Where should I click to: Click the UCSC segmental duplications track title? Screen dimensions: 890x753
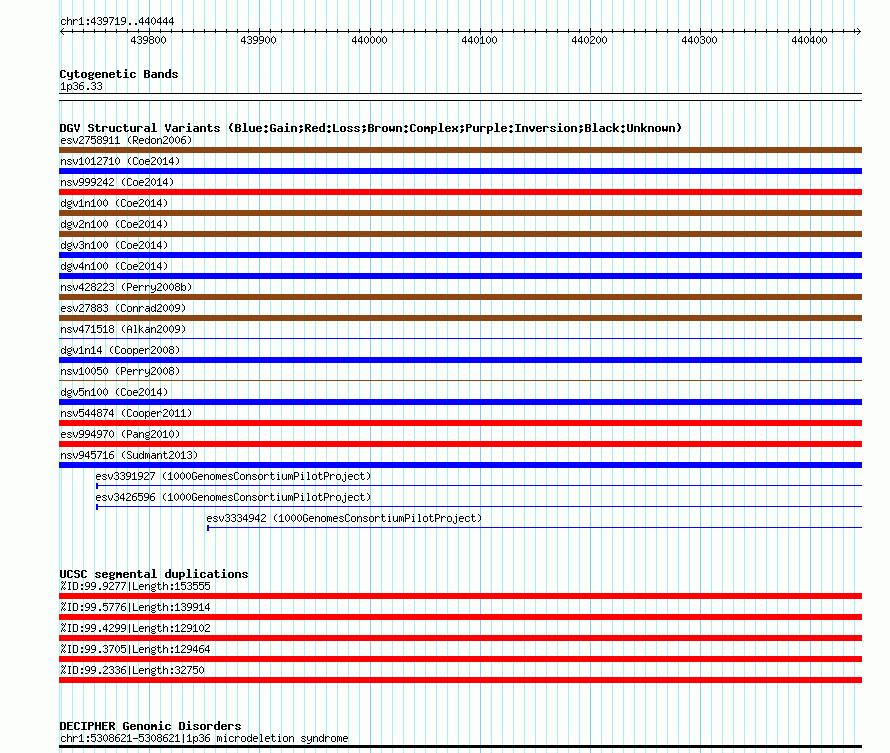pyautogui.click(x=154, y=574)
